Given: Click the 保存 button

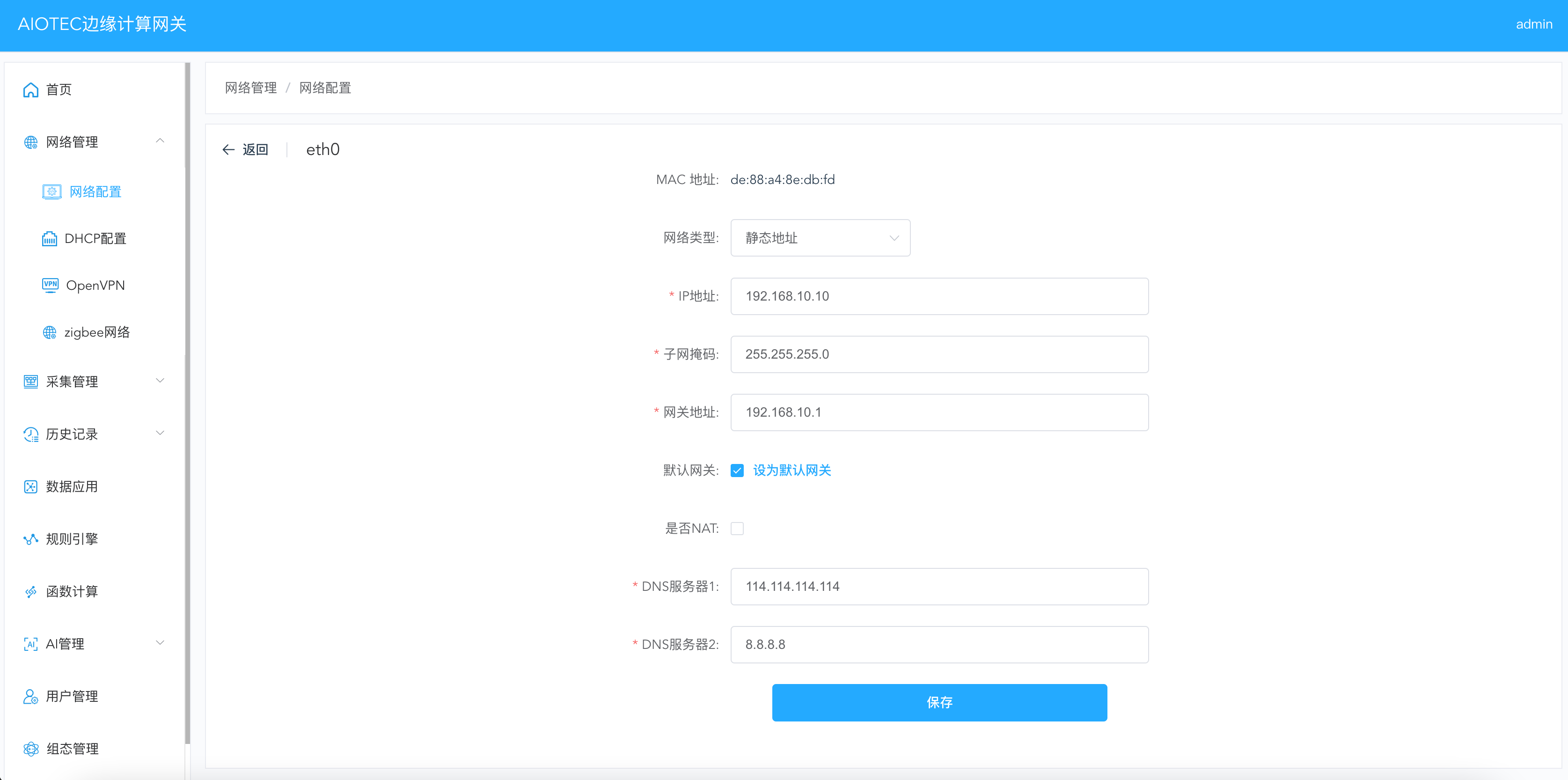Looking at the screenshot, I should coord(939,703).
